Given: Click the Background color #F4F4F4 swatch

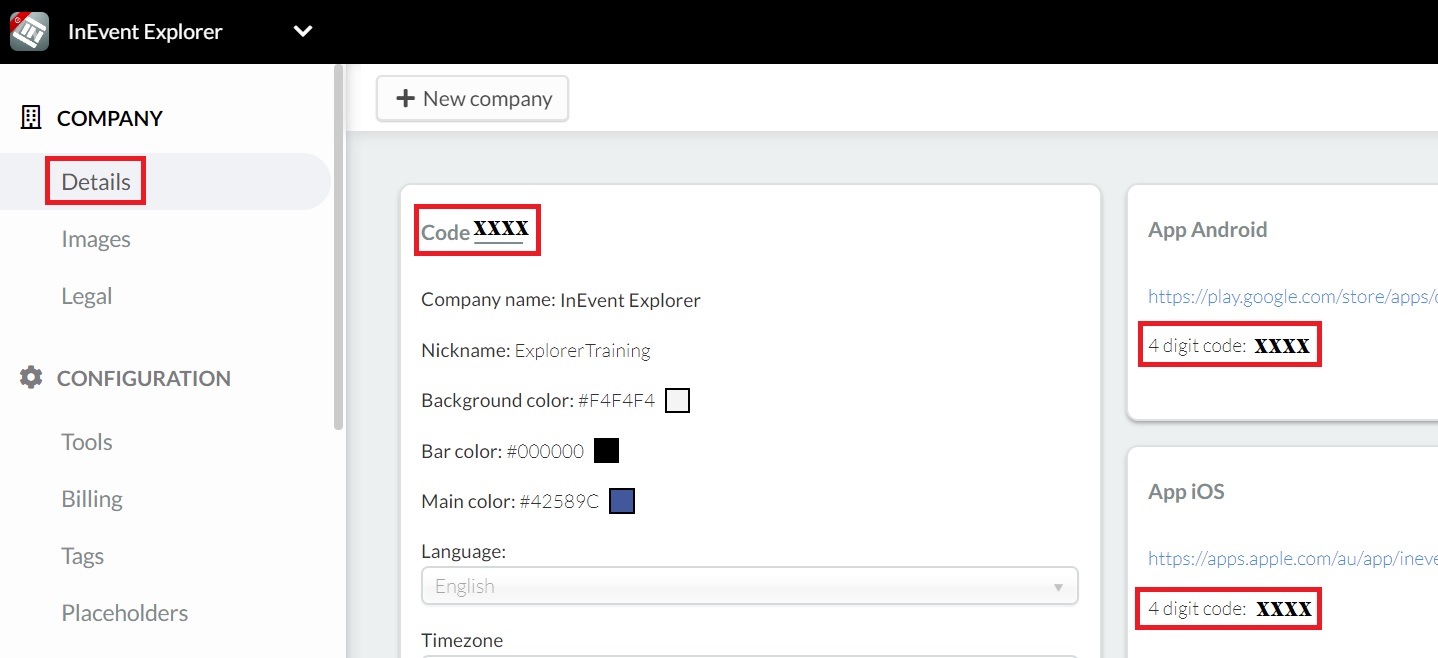Looking at the screenshot, I should click(x=678, y=401).
